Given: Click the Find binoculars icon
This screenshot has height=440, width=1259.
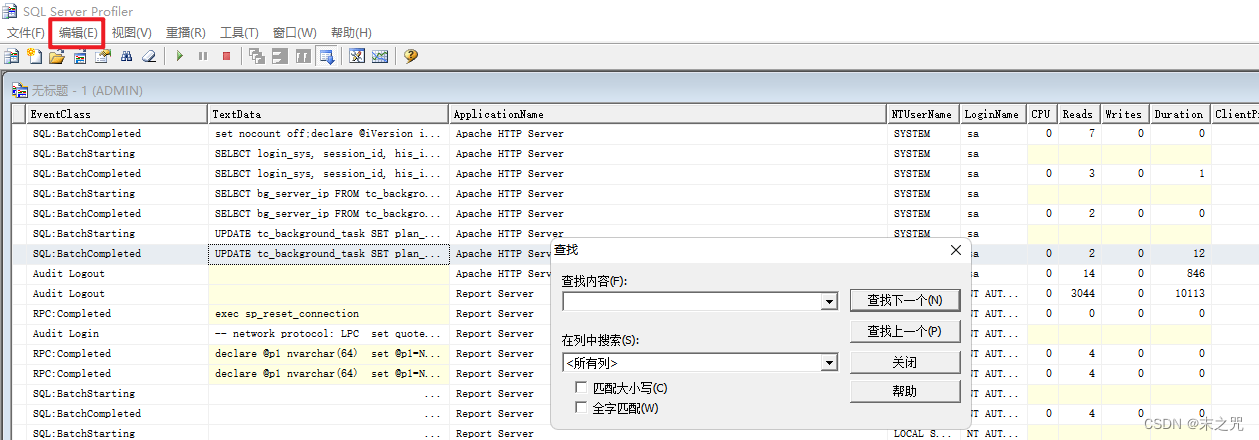Looking at the screenshot, I should (x=127, y=56).
